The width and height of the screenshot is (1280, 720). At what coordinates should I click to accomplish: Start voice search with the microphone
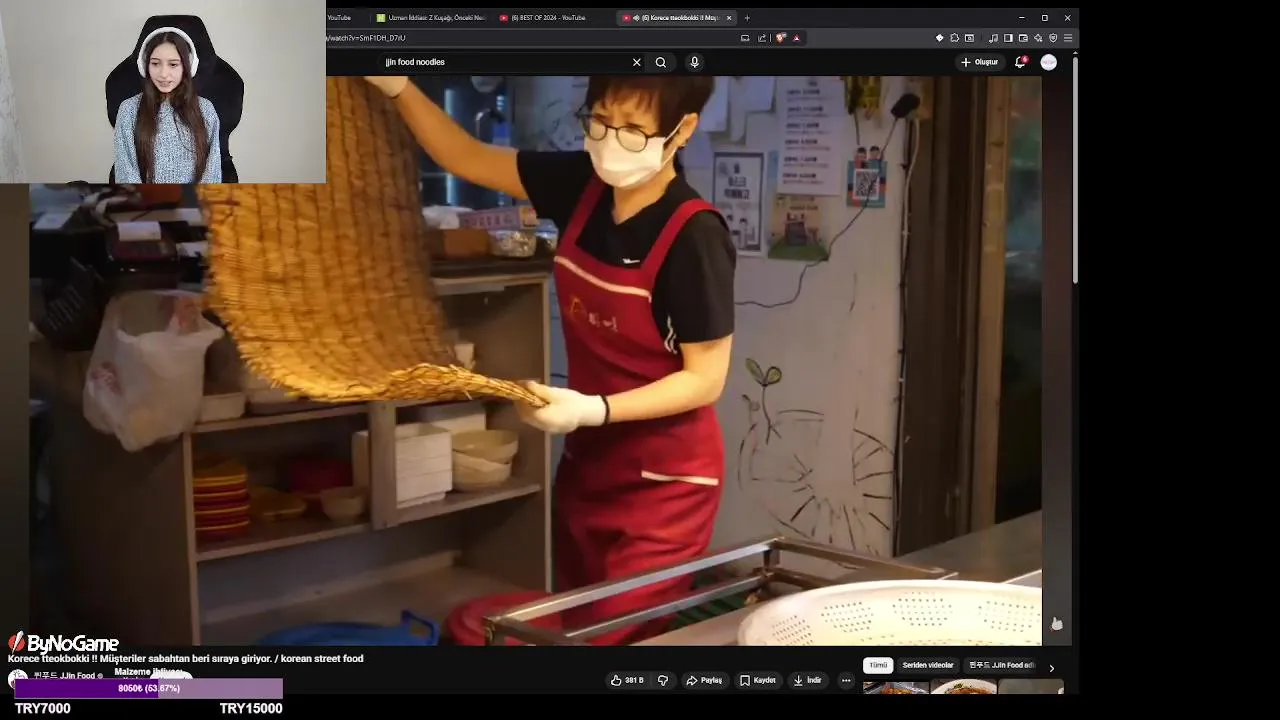pos(694,62)
